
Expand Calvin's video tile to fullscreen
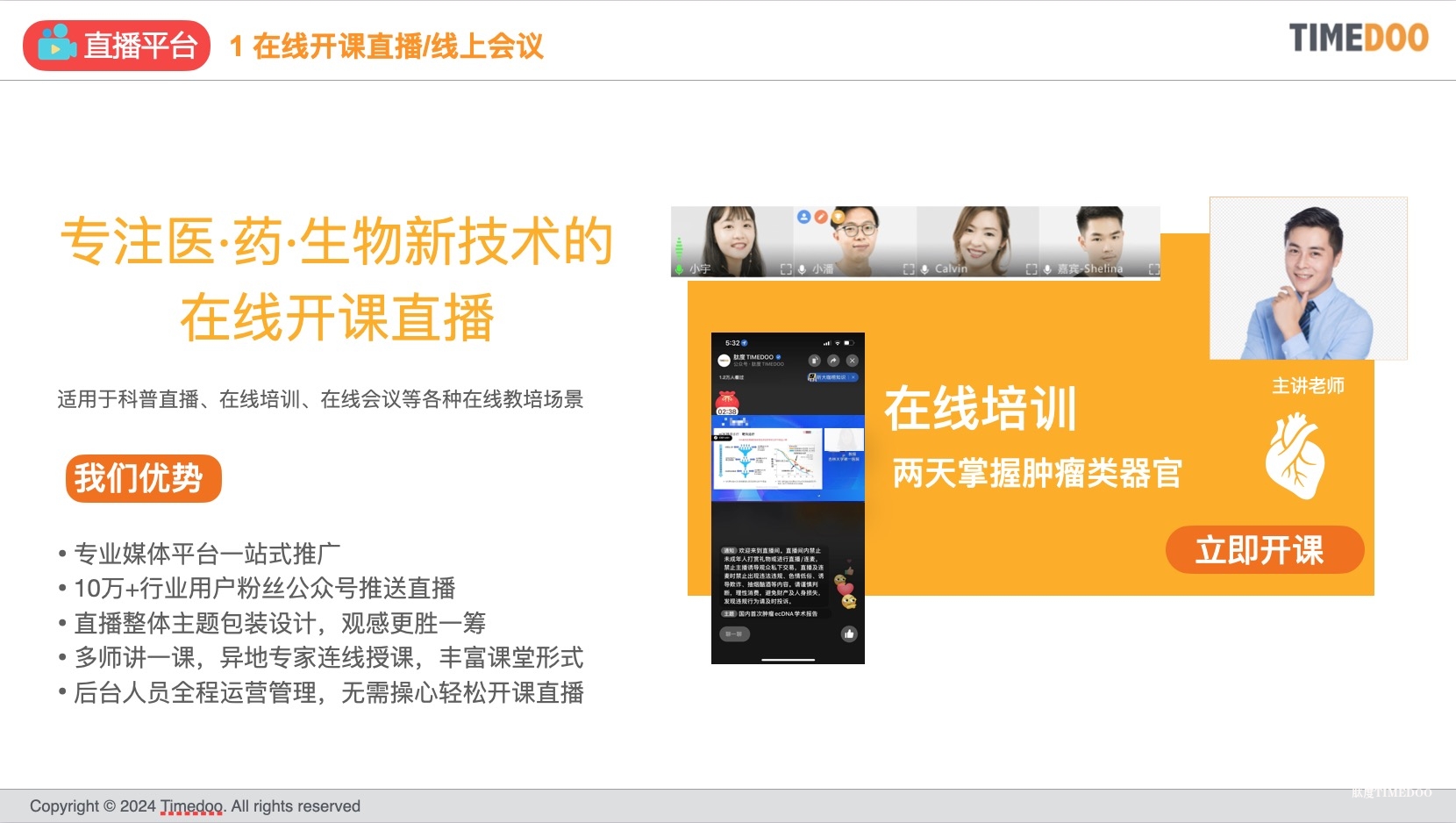1031,269
